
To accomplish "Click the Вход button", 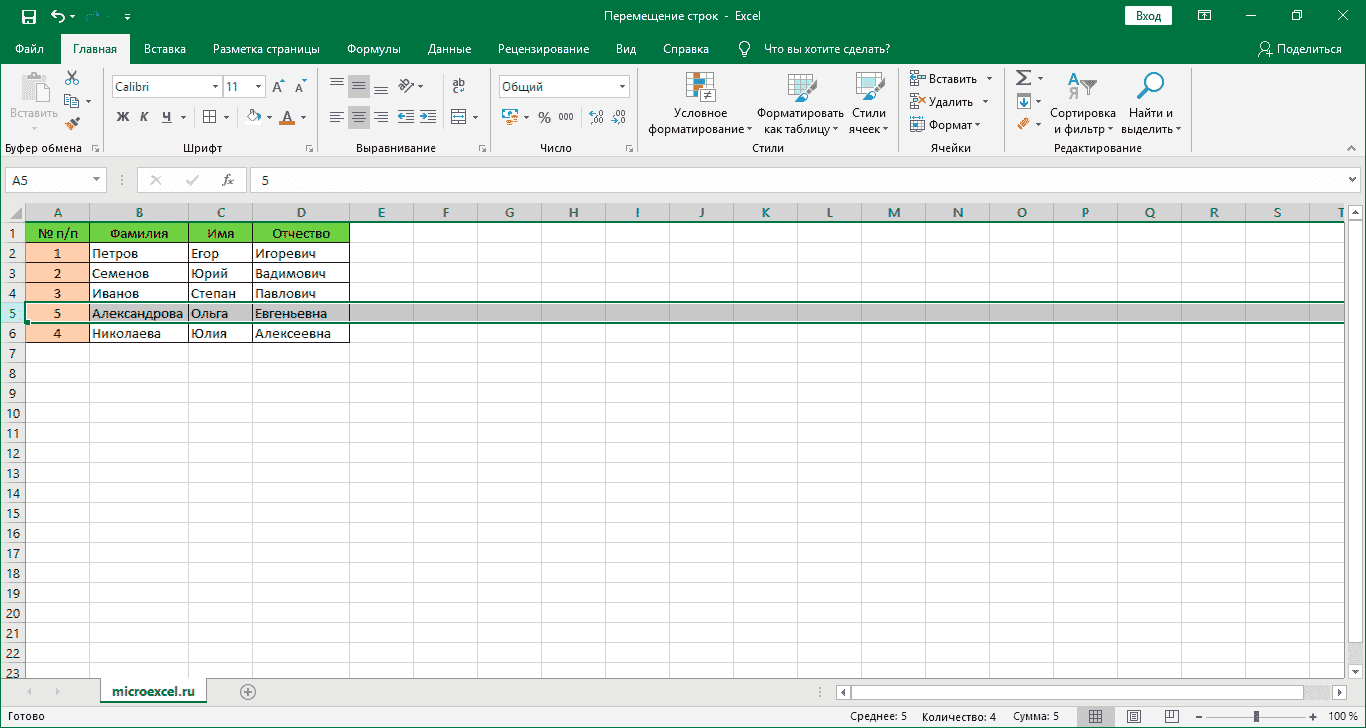I will (x=1147, y=15).
